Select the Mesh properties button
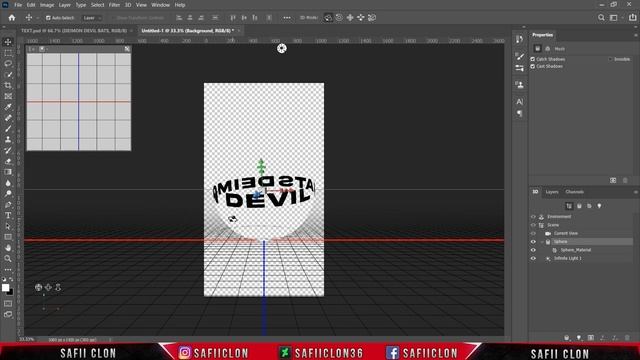Viewport: 640px width, 360px height. 538,49
